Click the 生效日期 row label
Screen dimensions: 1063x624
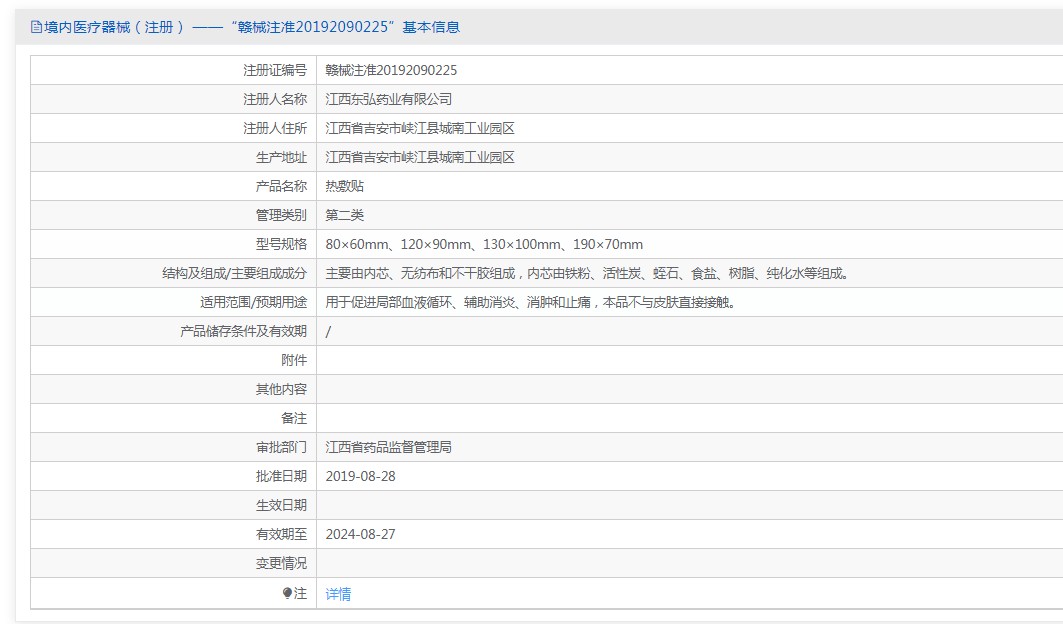point(281,505)
